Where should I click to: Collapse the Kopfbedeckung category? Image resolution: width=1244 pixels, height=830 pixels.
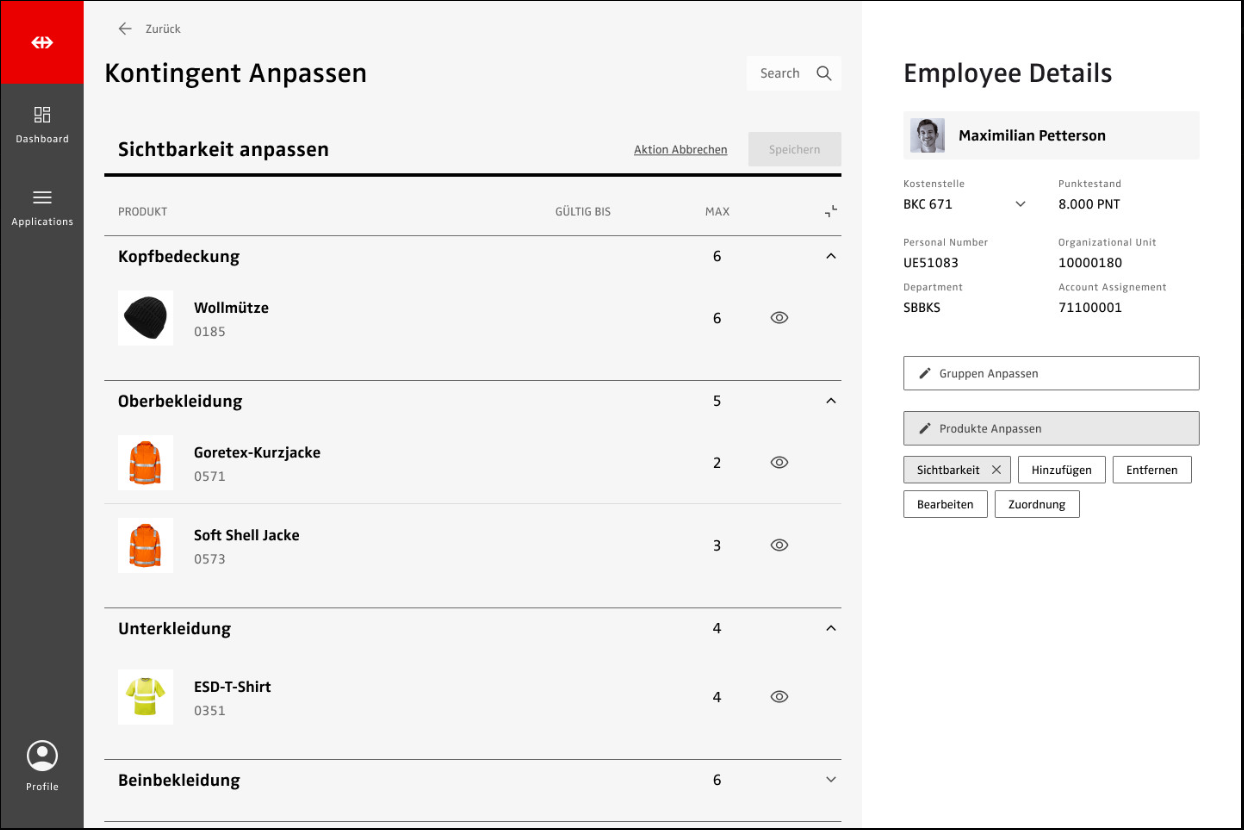(x=830, y=257)
